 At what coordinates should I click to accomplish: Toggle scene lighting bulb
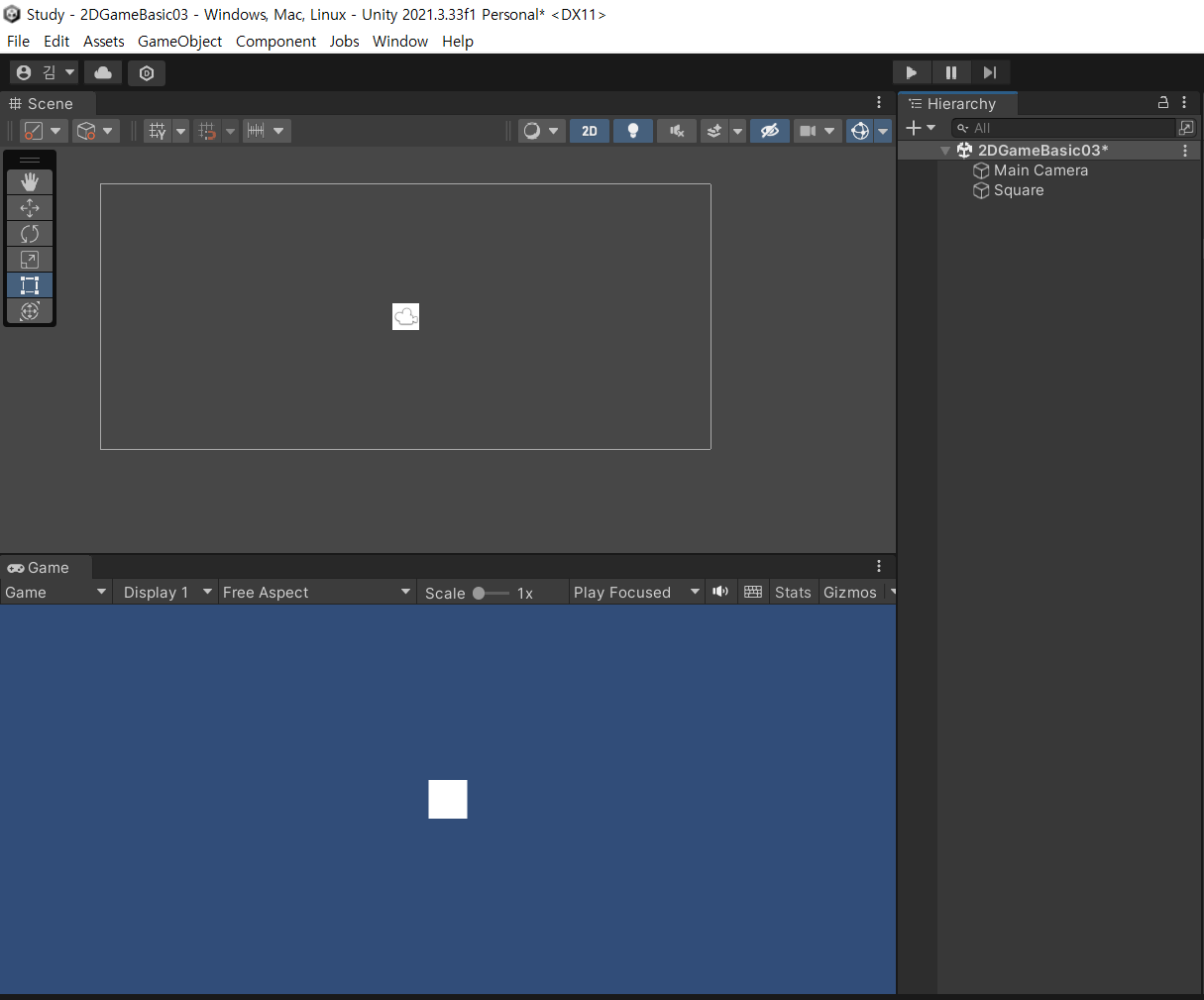pos(633,131)
